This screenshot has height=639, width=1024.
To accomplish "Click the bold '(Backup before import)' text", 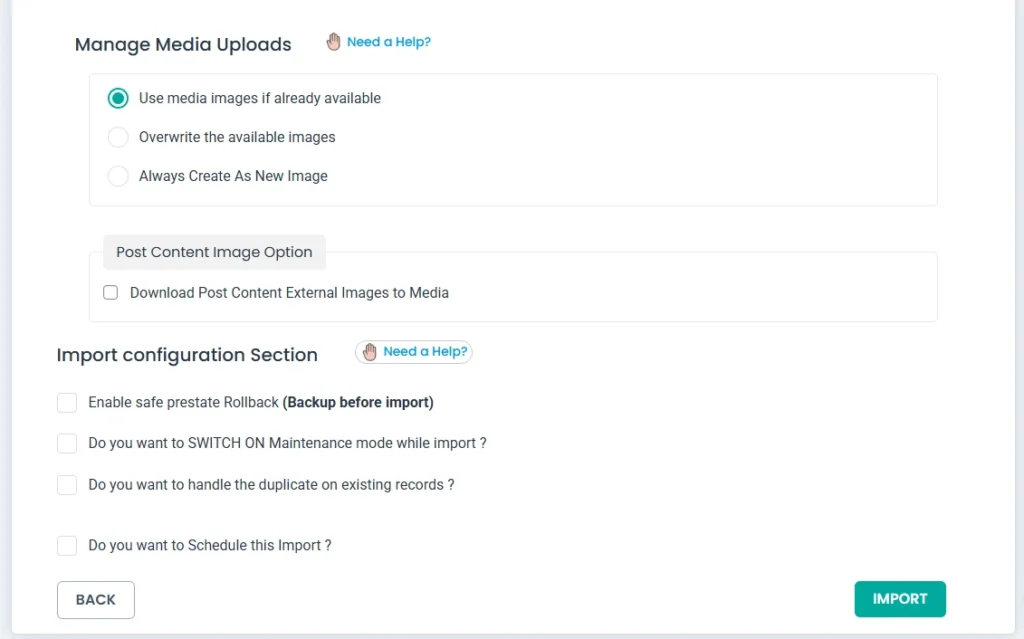I will [358, 403].
